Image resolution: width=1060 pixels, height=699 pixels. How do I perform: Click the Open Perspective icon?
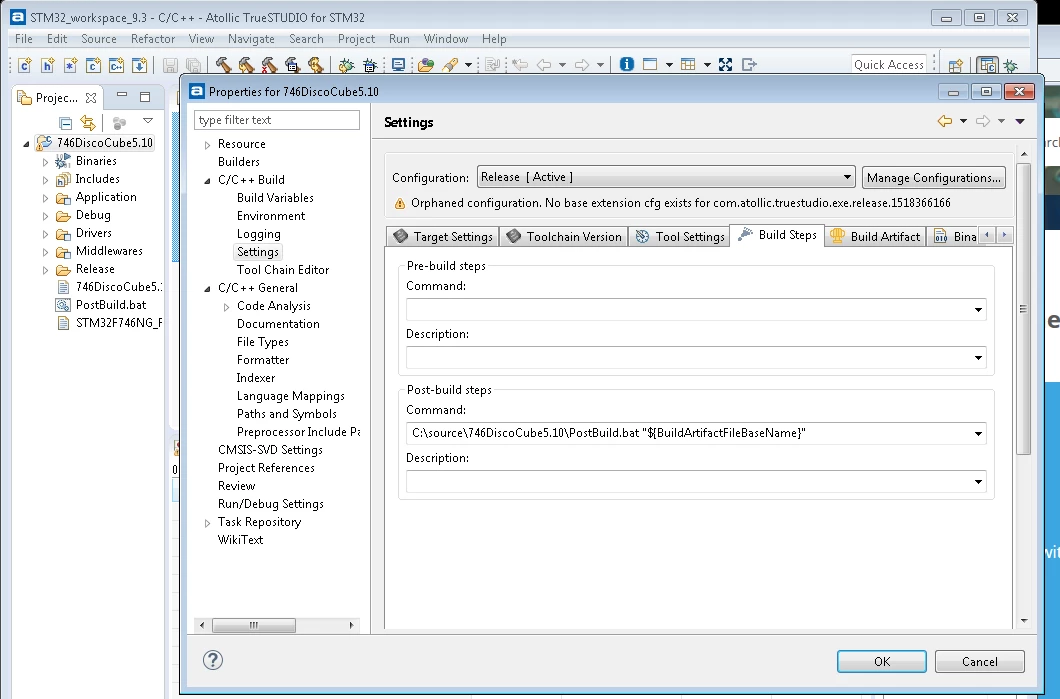[956, 66]
